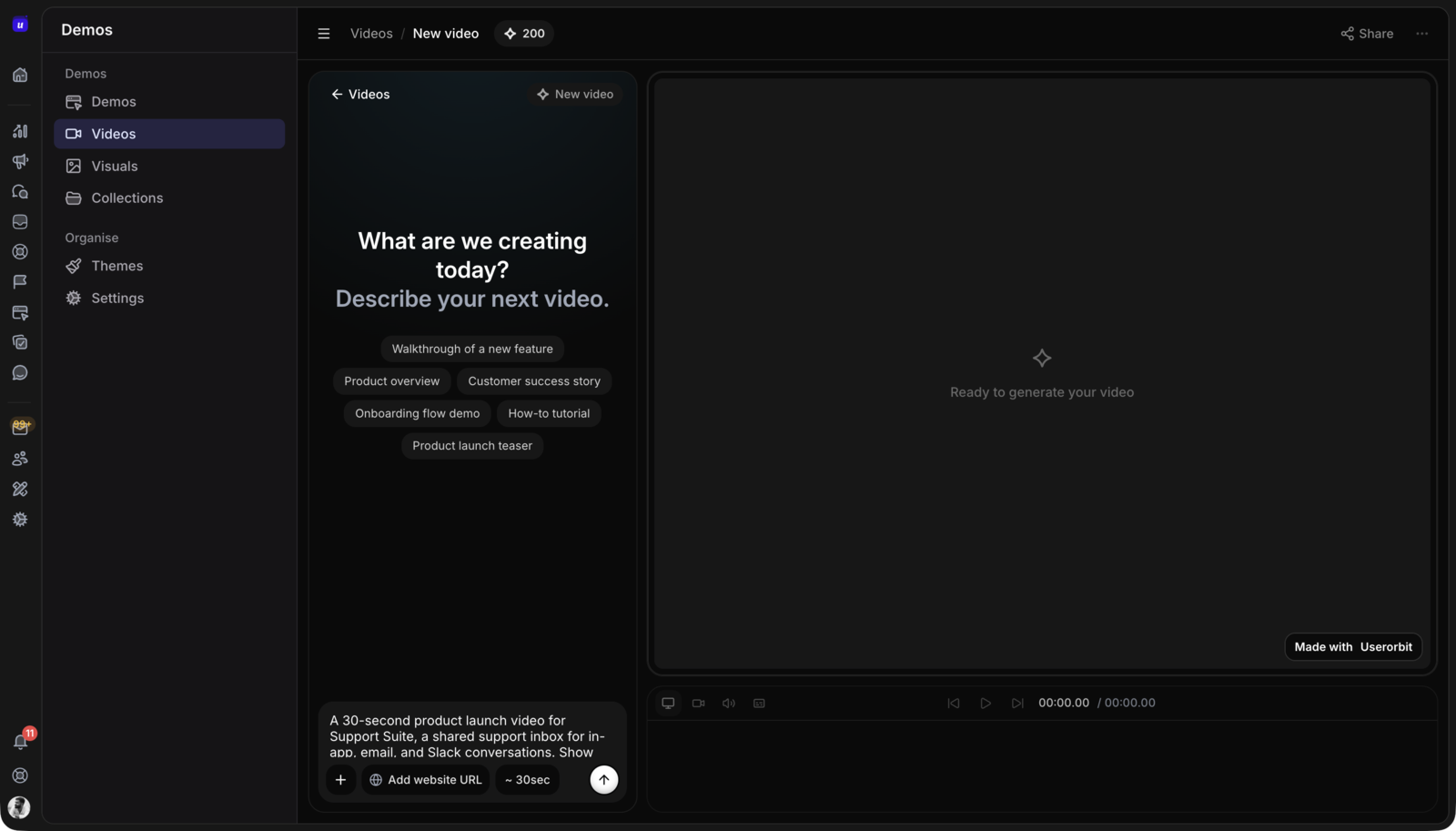
Task: Click Add website URL button
Action: pos(426,780)
